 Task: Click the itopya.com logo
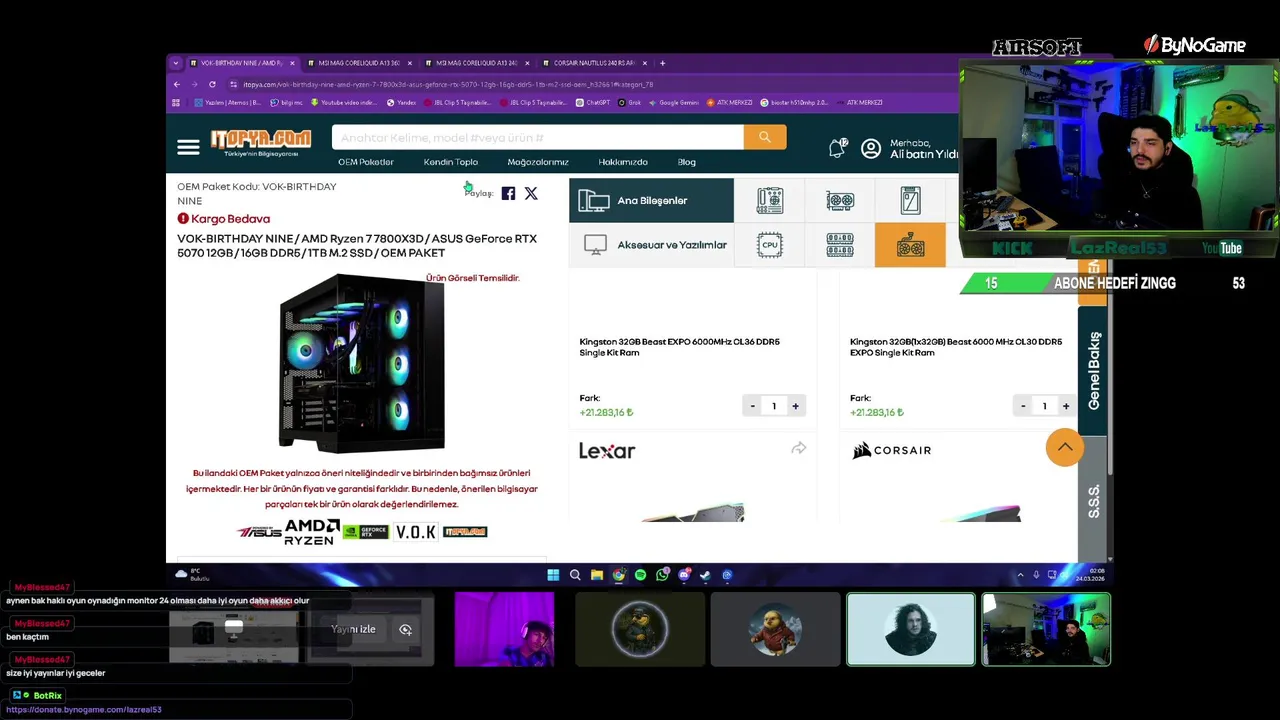click(x=260, y=142)
